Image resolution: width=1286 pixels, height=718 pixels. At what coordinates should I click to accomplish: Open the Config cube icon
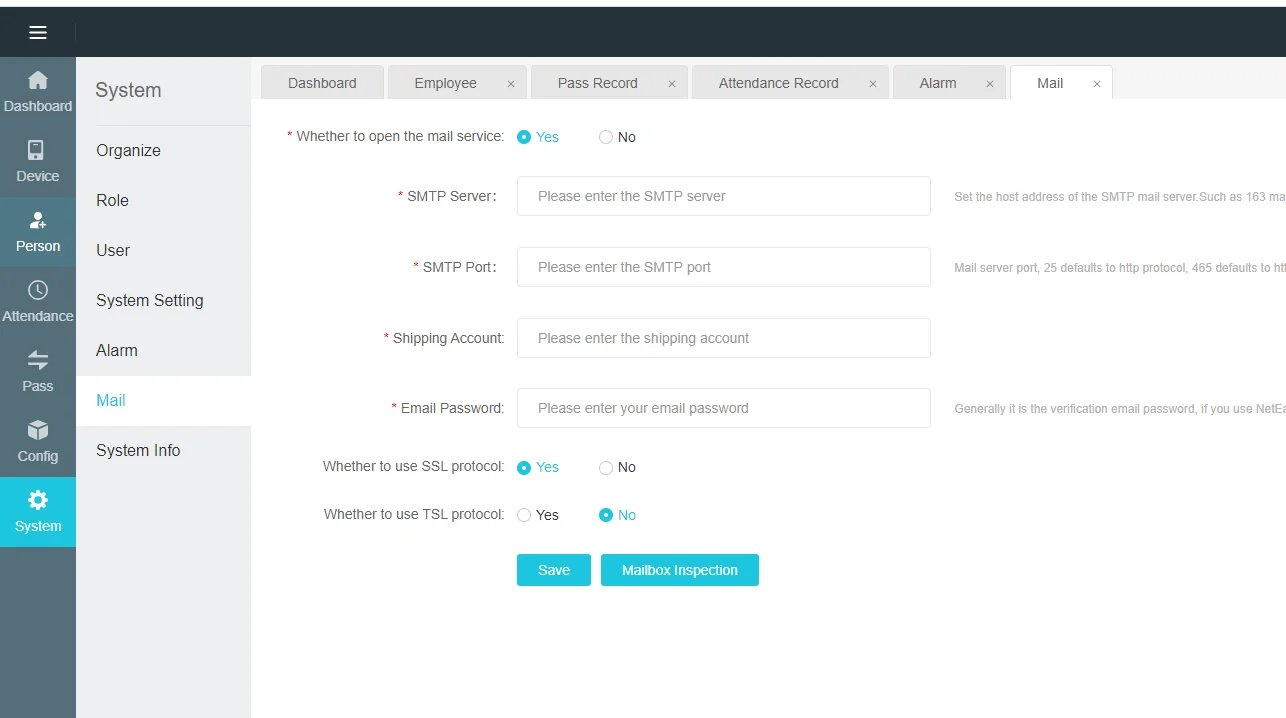[x=38, y=431]
